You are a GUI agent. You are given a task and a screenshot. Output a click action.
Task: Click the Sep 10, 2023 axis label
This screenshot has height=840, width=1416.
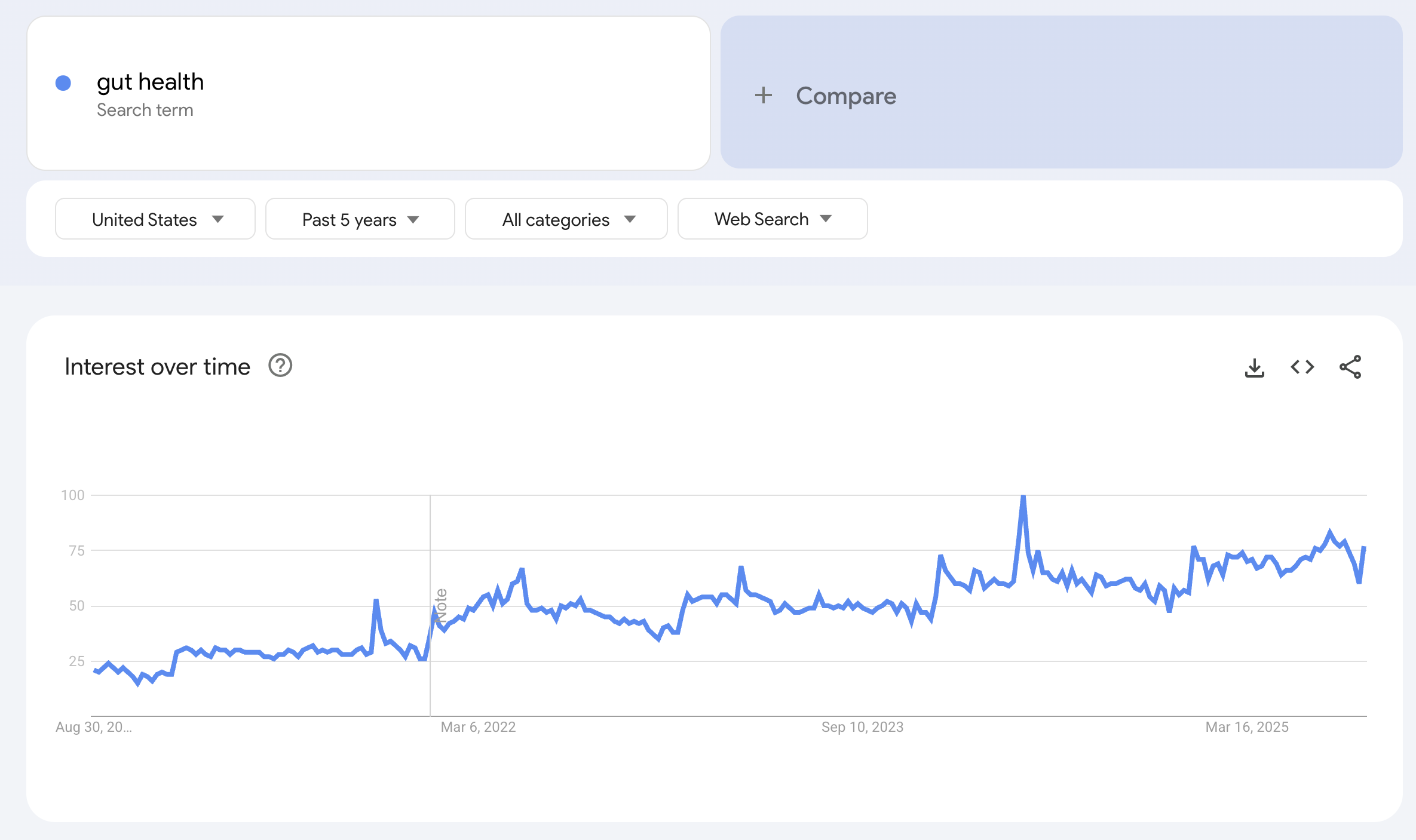point(862,727)
